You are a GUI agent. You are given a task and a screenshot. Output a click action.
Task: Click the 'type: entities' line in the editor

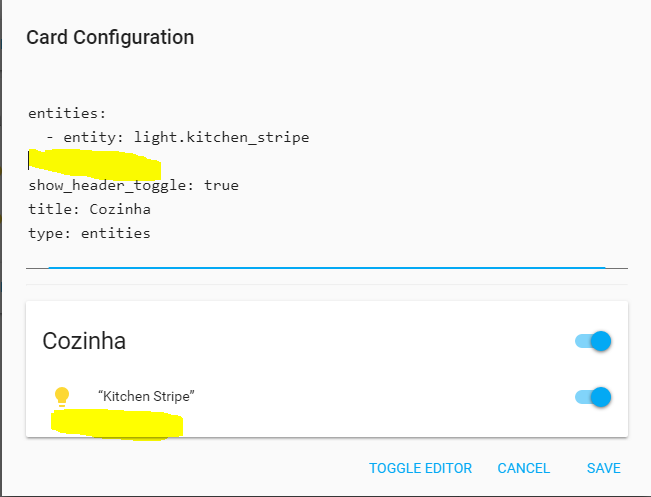[89, 233]
